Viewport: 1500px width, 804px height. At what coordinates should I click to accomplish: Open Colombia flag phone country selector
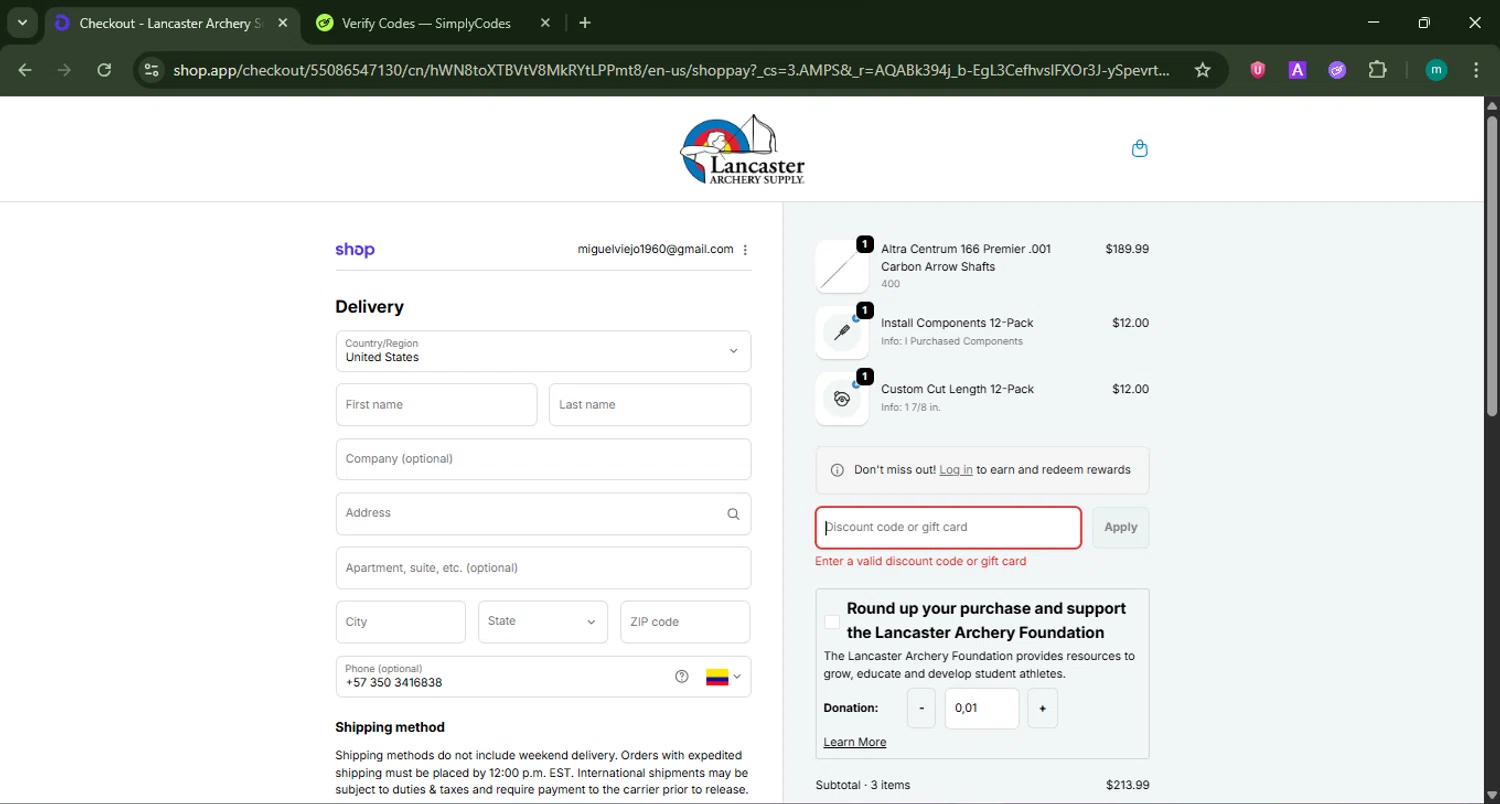tap(724, 677)
